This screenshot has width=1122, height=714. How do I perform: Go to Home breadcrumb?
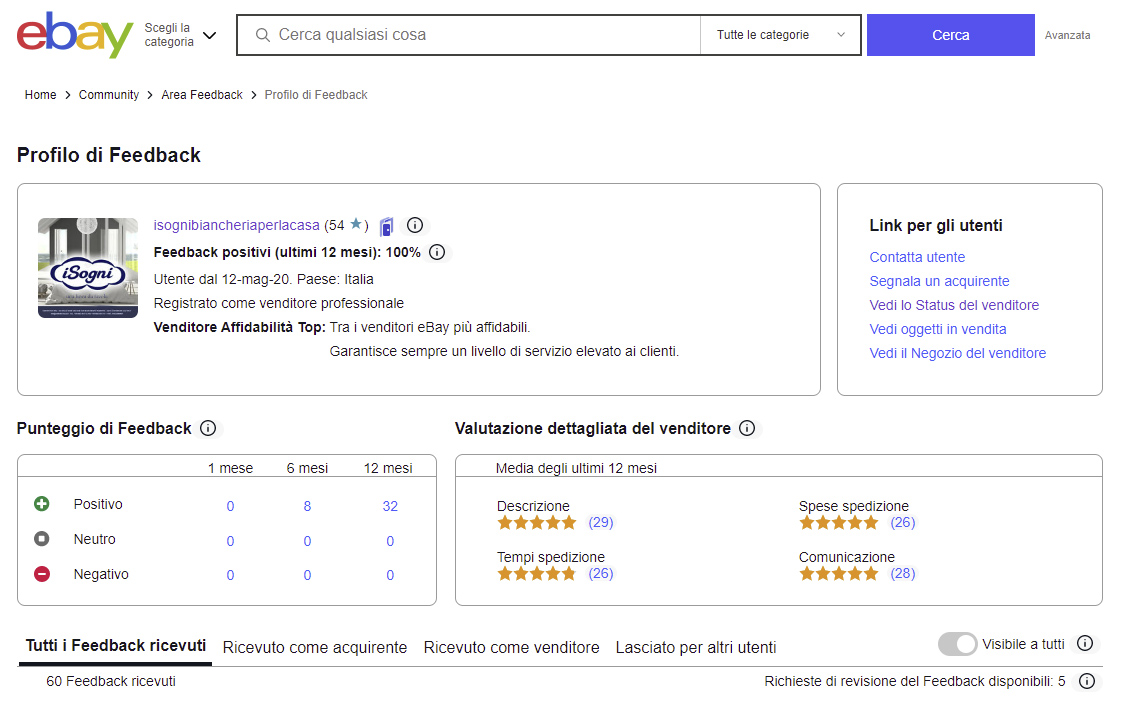[x=40, y=94]
